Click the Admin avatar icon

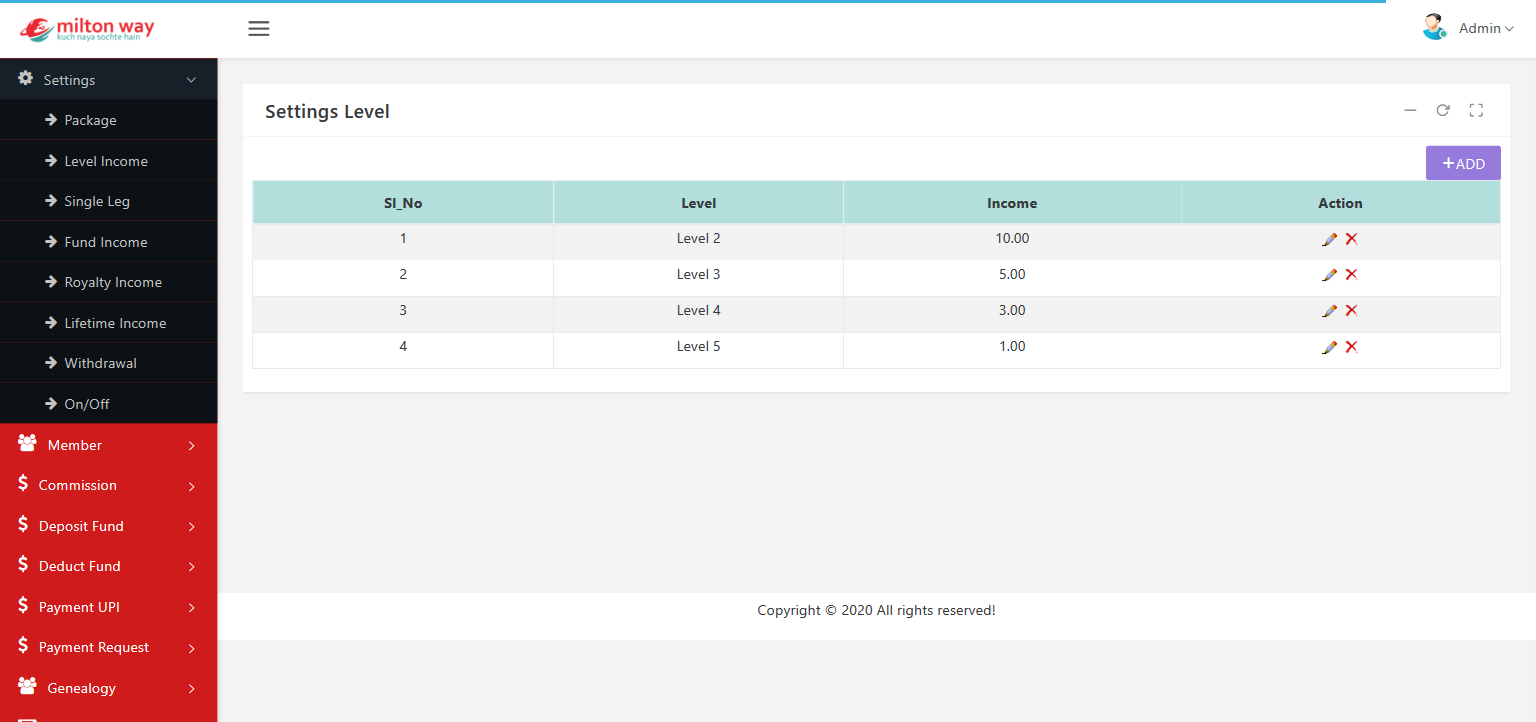click(x=1435, y=27)
